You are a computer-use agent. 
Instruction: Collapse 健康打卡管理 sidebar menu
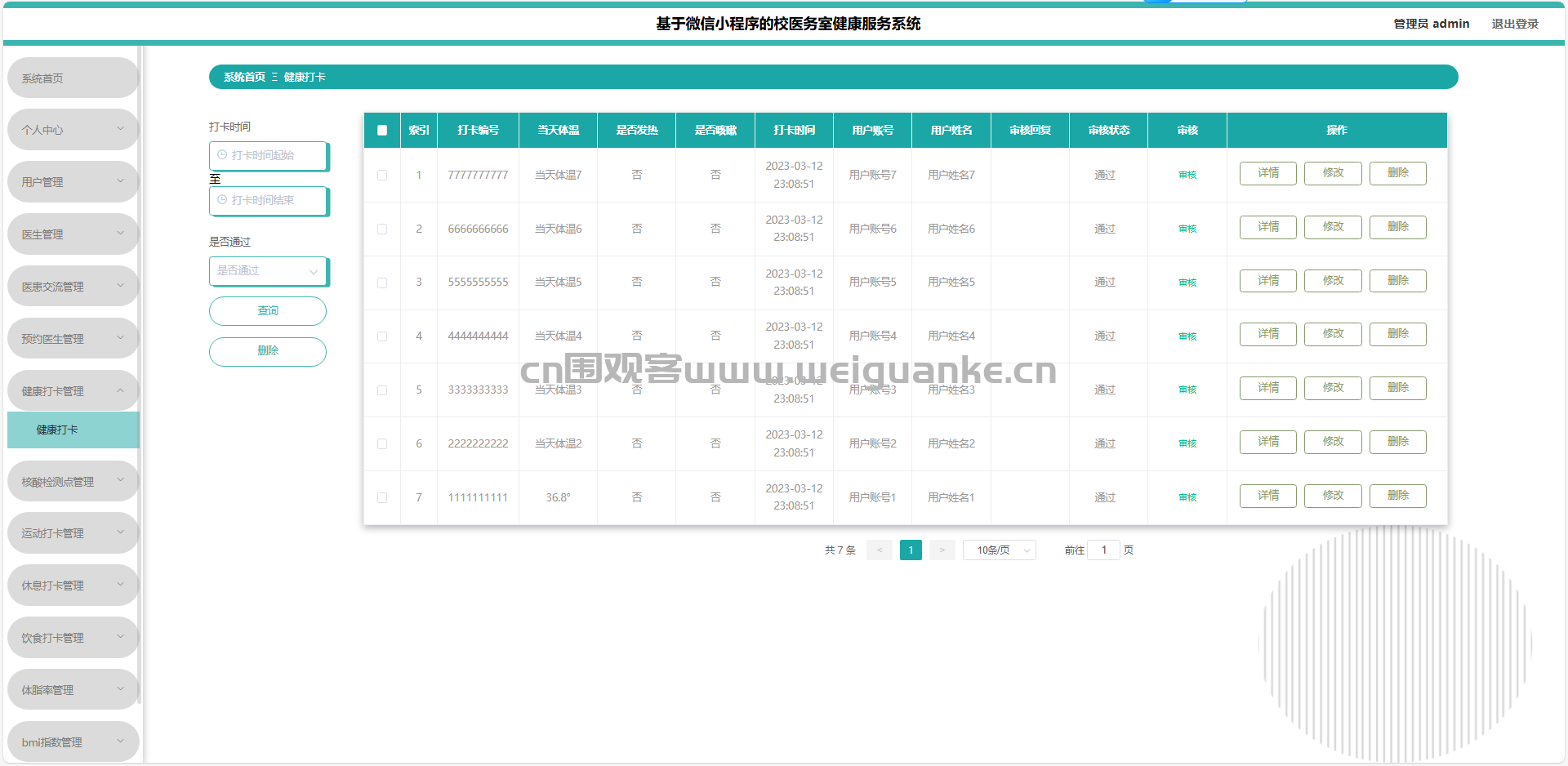[x=73, y=390]
